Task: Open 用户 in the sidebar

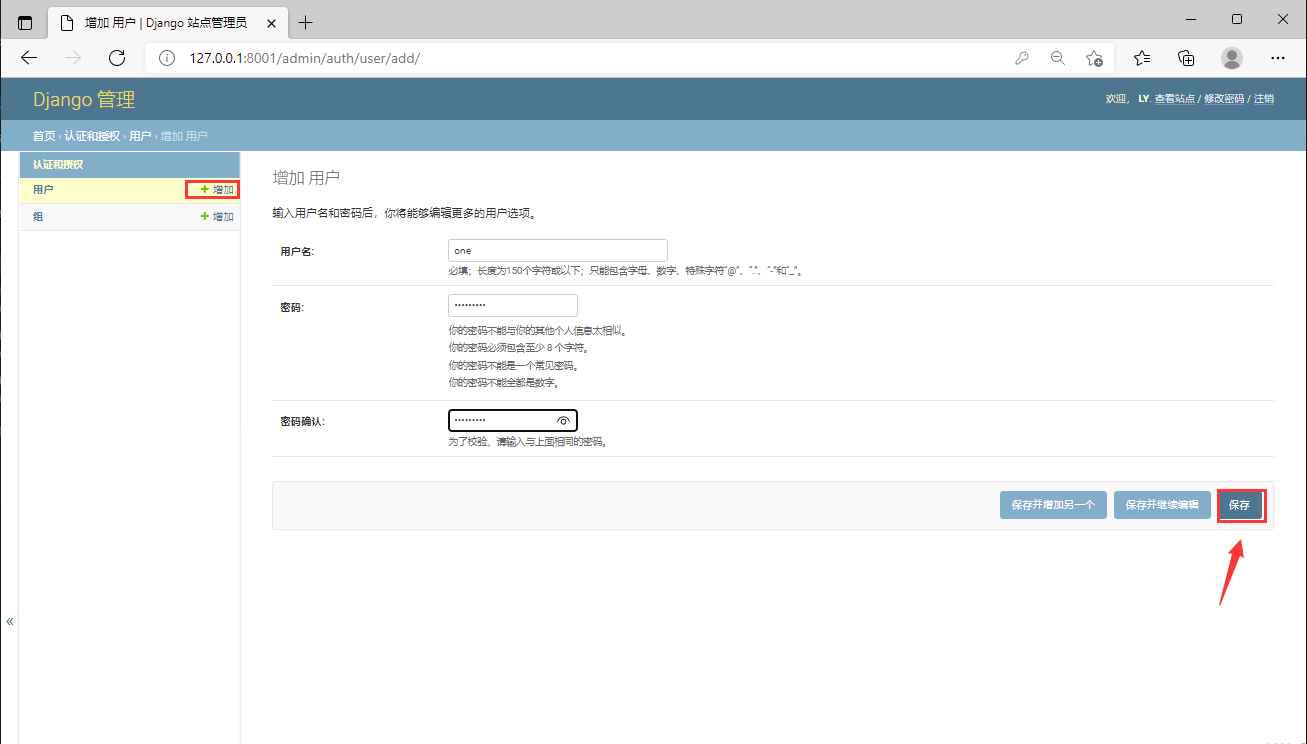Action: (43, 189)
